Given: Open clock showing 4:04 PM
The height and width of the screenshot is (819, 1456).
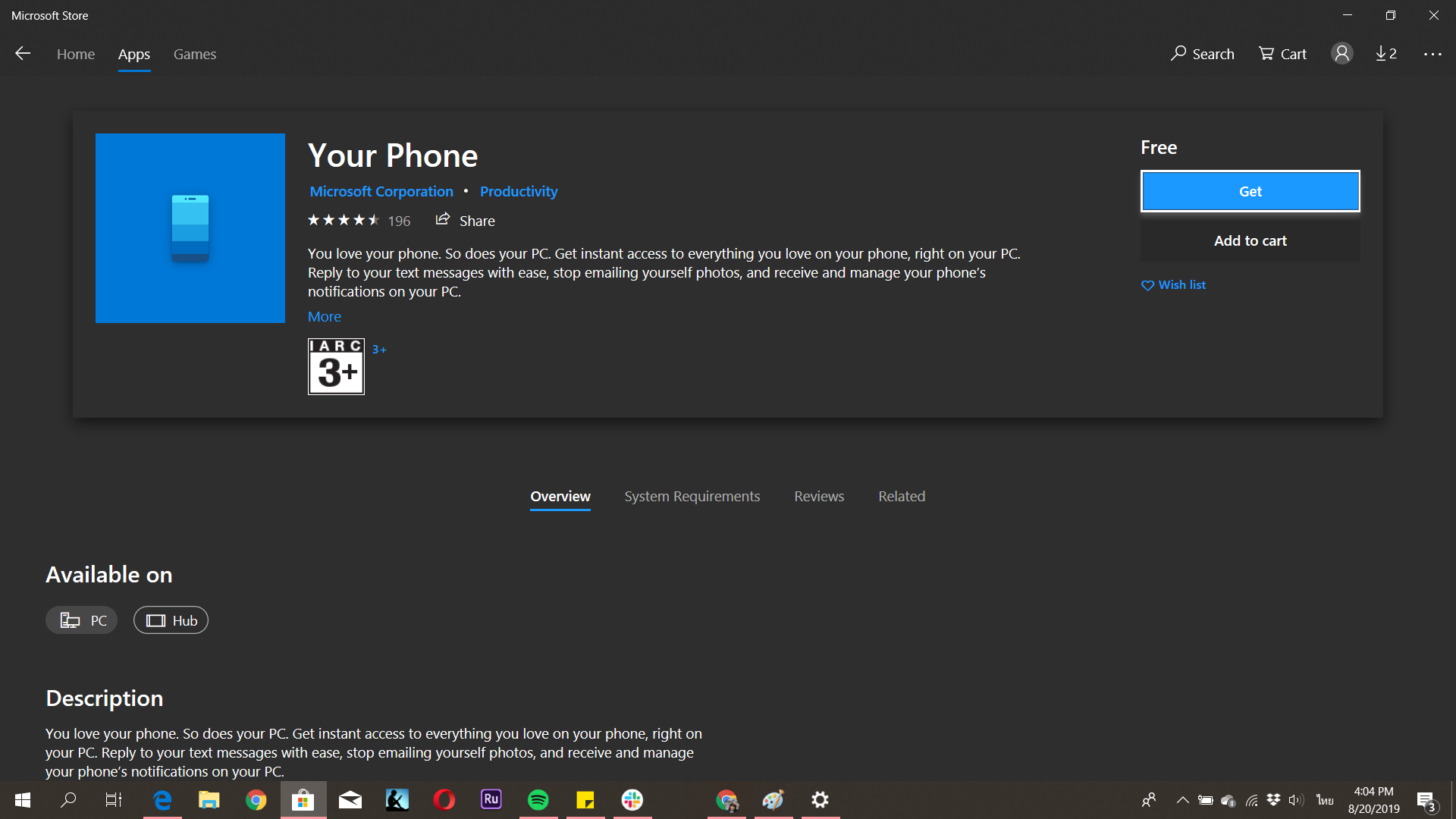Looking at the screenshot, I should [1373, 800].
